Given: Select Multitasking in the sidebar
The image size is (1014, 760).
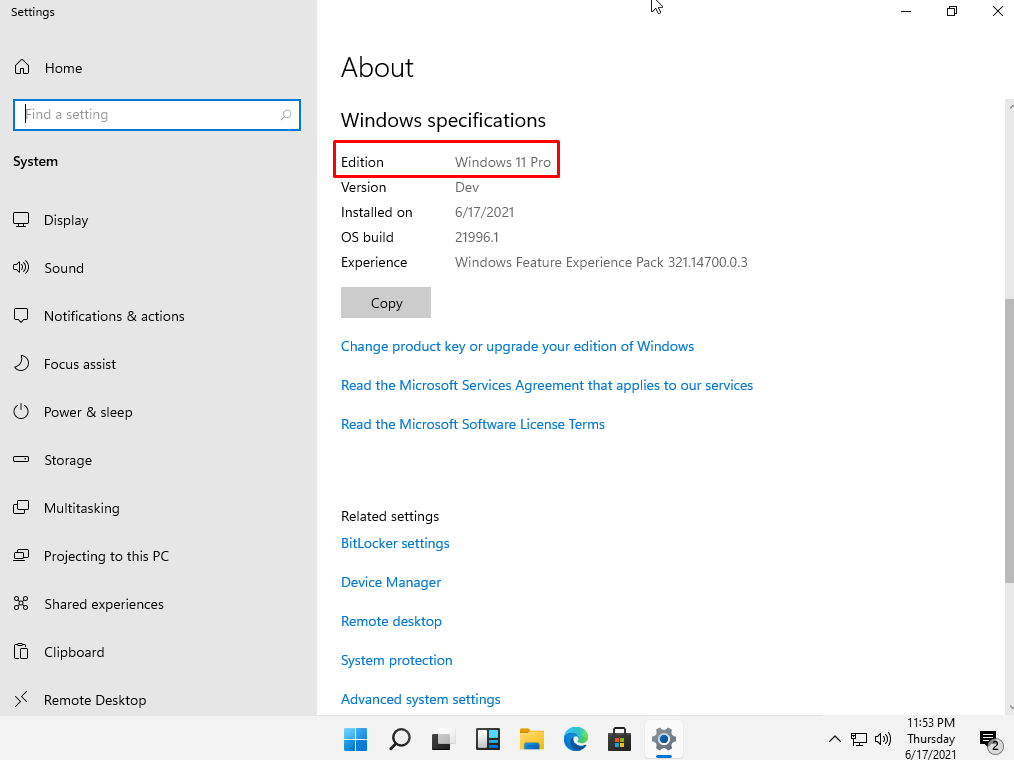Looking at the screenshot, I should coord(81,508).
